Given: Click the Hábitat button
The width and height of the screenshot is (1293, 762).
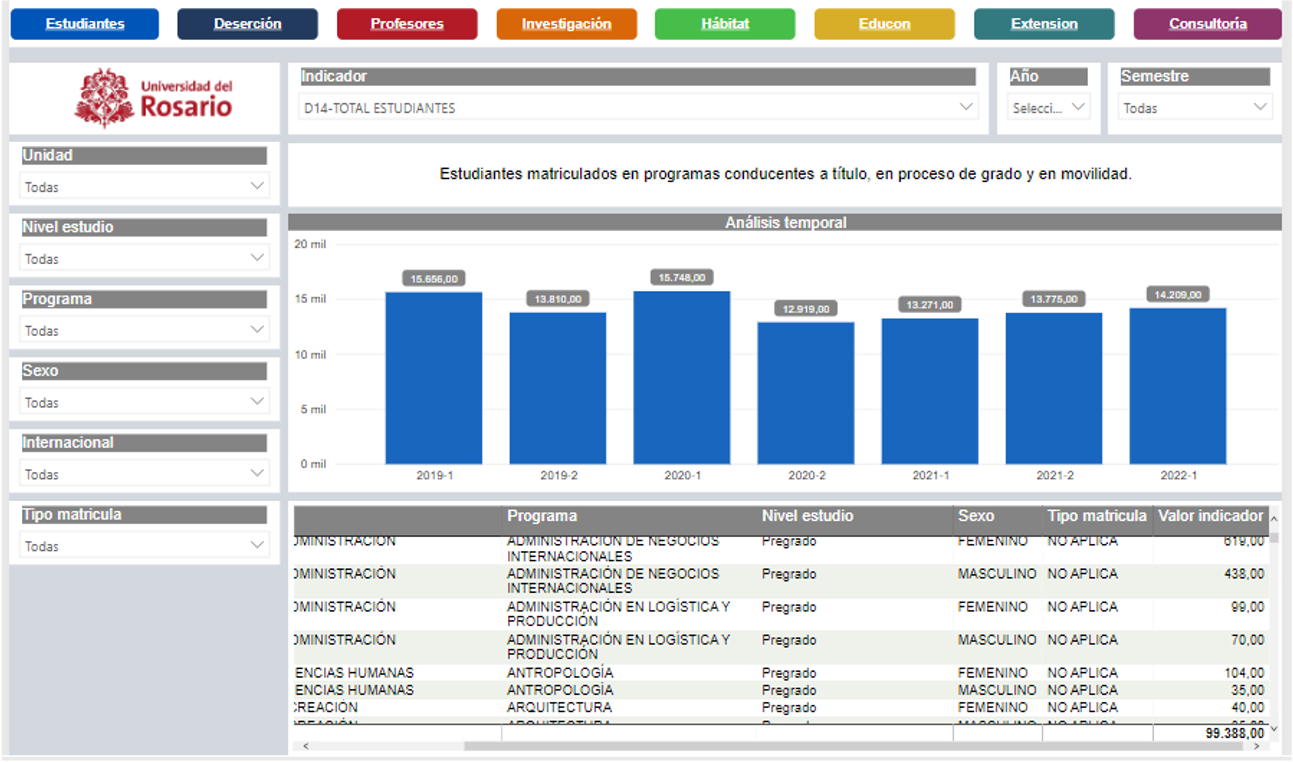Looking at the screenshot, I should (x=725, y=24).
